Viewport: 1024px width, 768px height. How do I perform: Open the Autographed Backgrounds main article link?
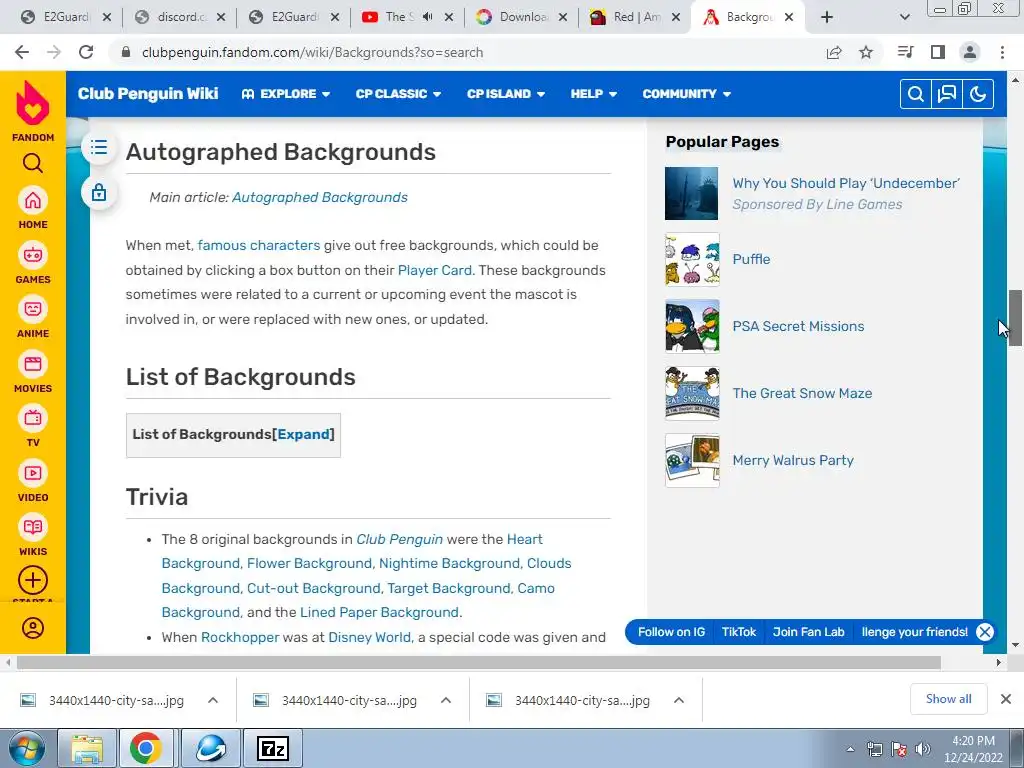pyautogui.click(x=319, y=197)
